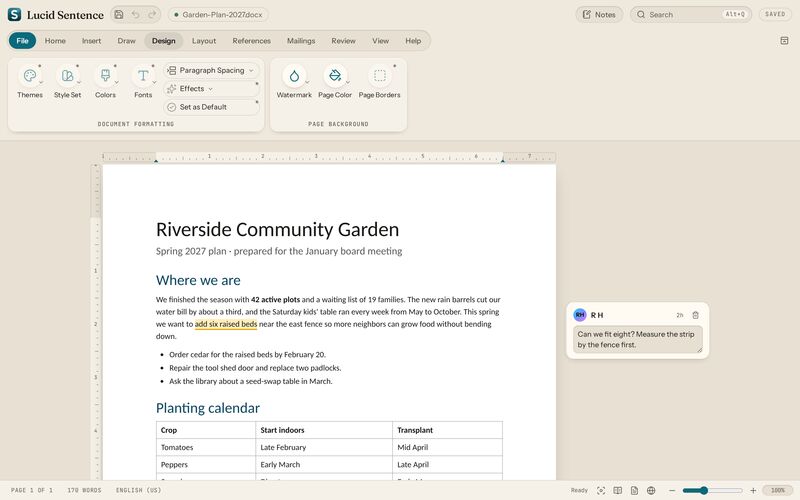This screenshot has height=500, width=800.
Task: Zoom out with the minus icon
Action: (x=672, y=490)
